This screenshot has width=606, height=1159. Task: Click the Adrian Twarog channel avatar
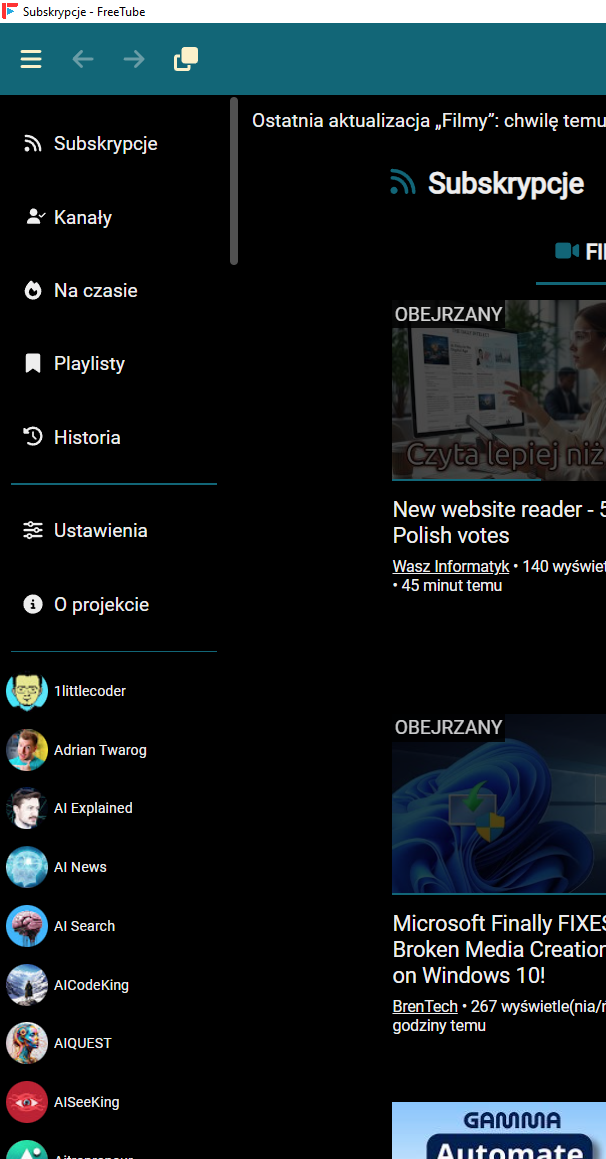pos(27,750)
